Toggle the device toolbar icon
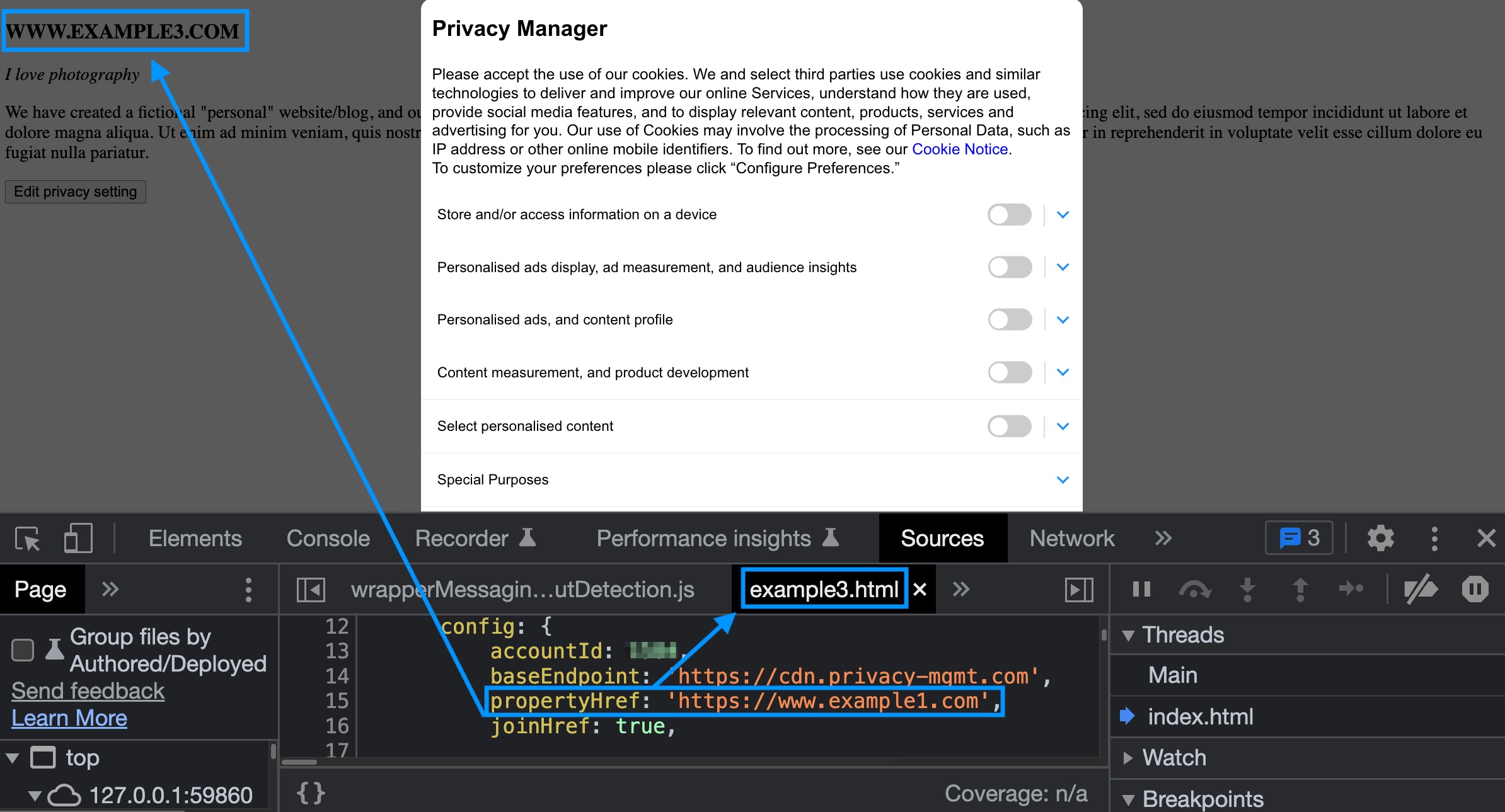Image resolution: width=1505 pixels, height=812 pixels. [78, 539]
